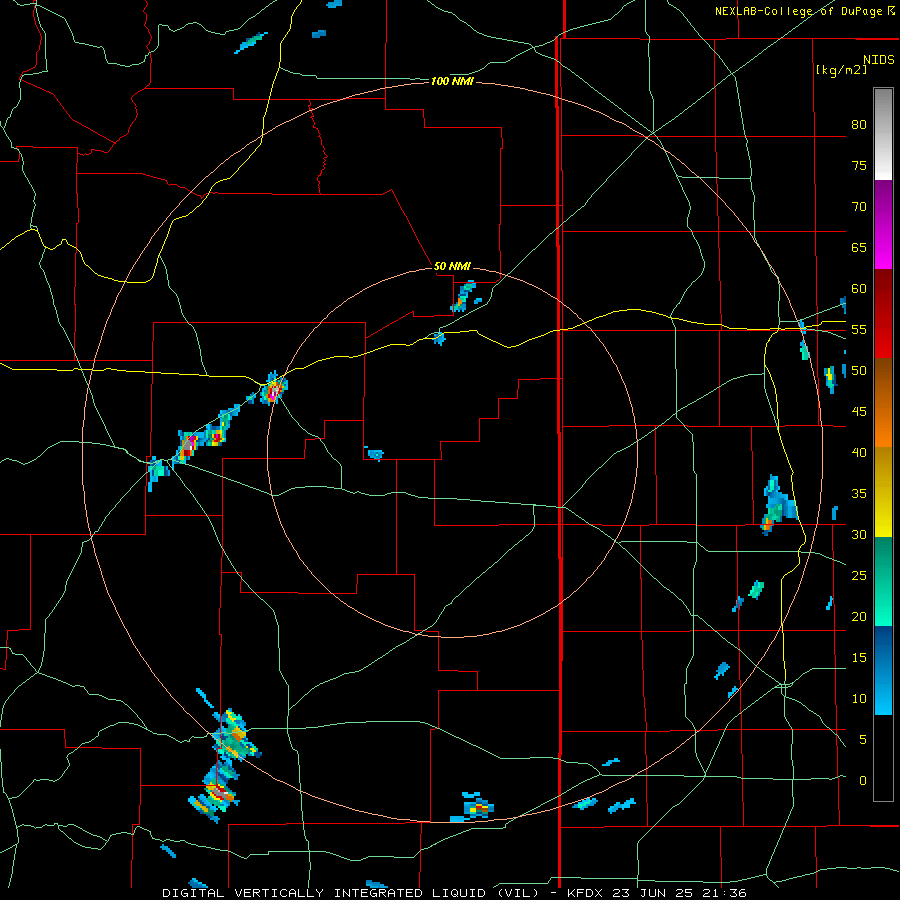The image size is (900, 900).
Task: Click the 21:36 timestamp in caption
Action: click(724, 893)
